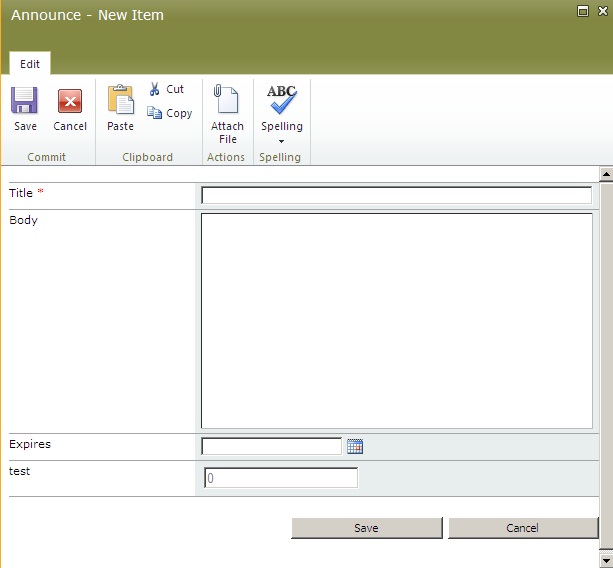Click the Expires date input field
This screenshot has height=568, width=613.
click(x=272, y=446)
